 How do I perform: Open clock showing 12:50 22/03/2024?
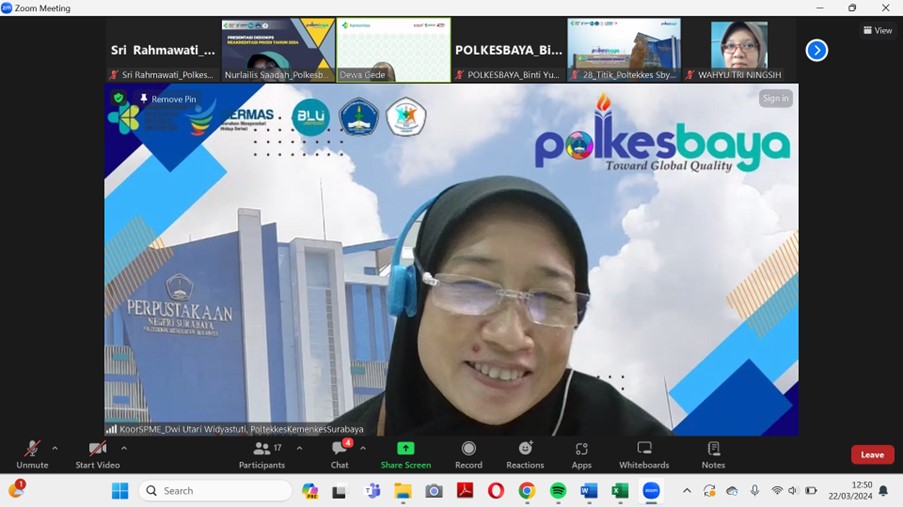(x=851, y=491)
